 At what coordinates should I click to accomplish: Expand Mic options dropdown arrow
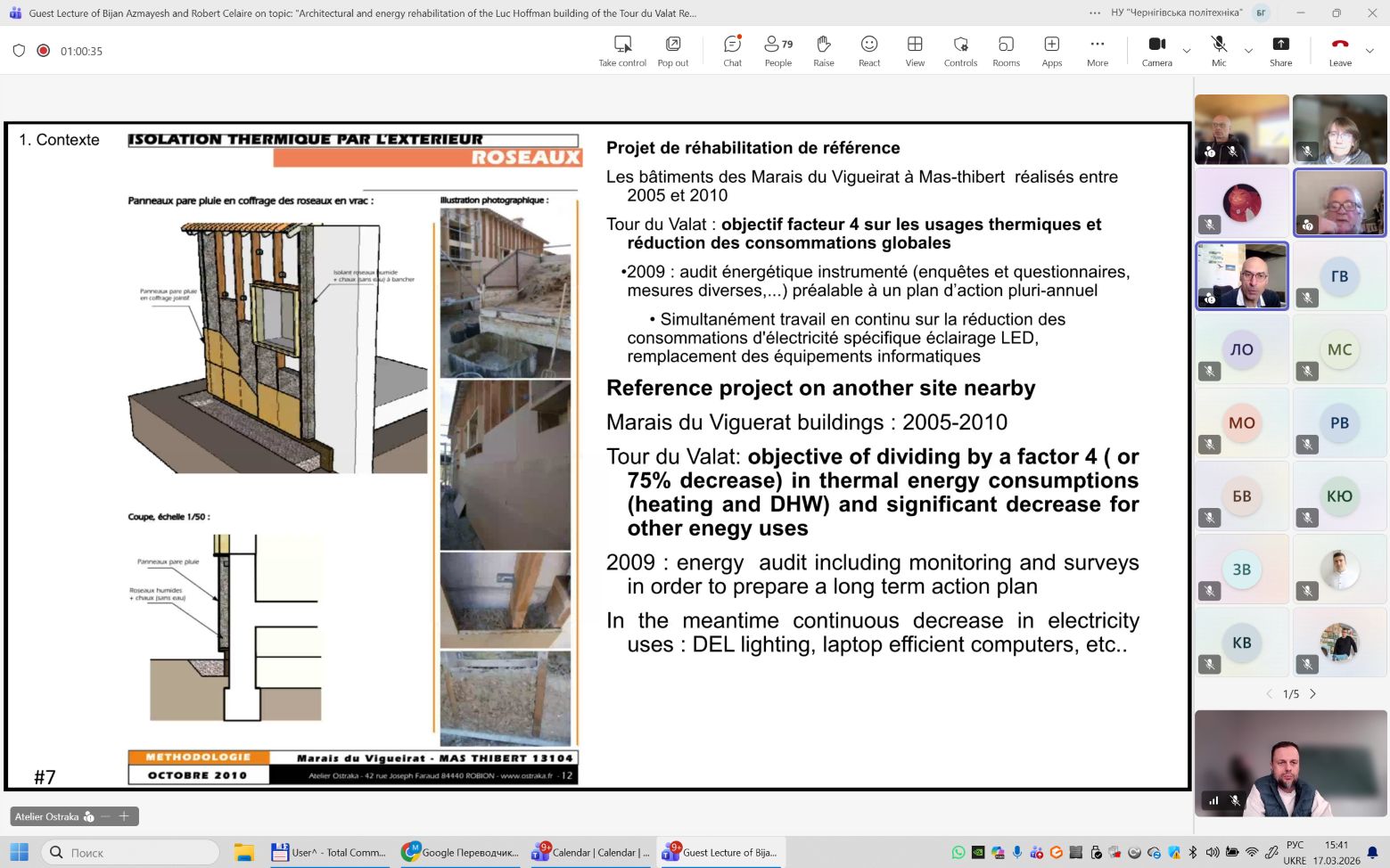(x=1248, y=51)
